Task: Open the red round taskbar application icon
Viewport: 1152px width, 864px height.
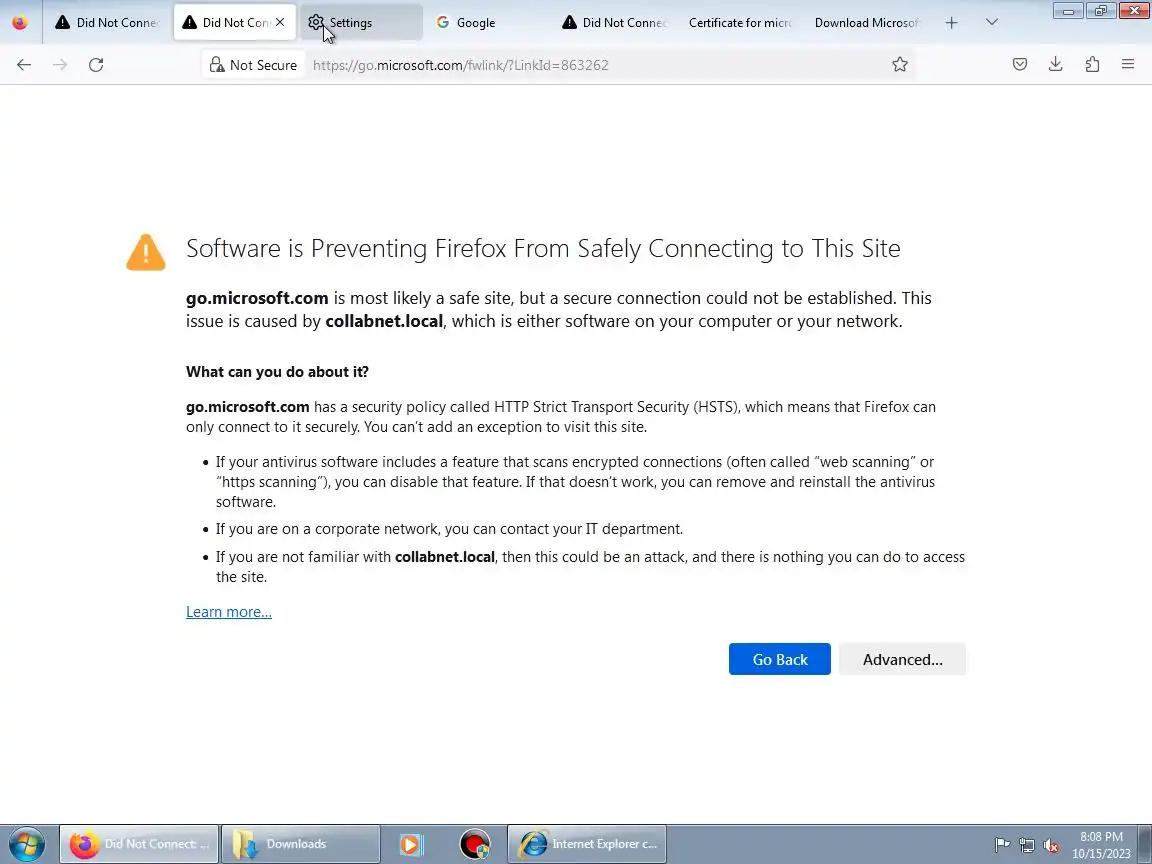Action: coord(475,844)
